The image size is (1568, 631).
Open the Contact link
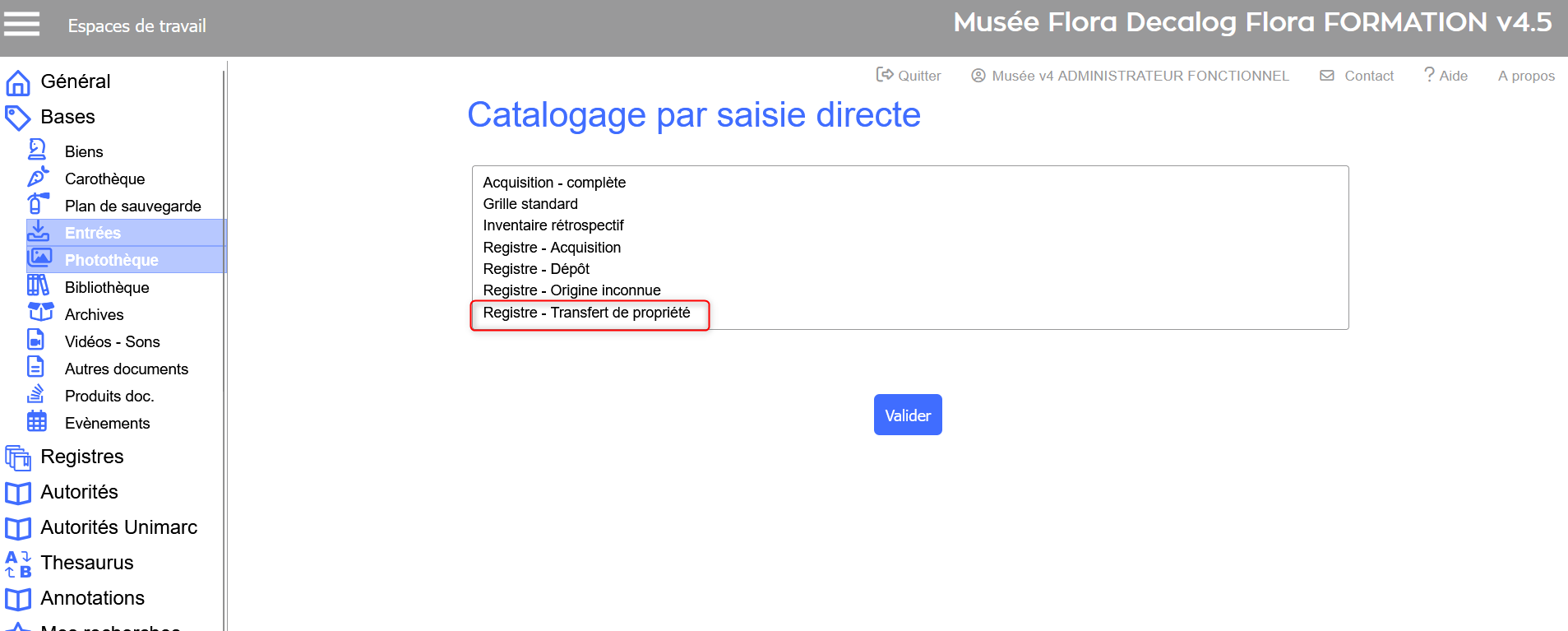(1357, 76)
